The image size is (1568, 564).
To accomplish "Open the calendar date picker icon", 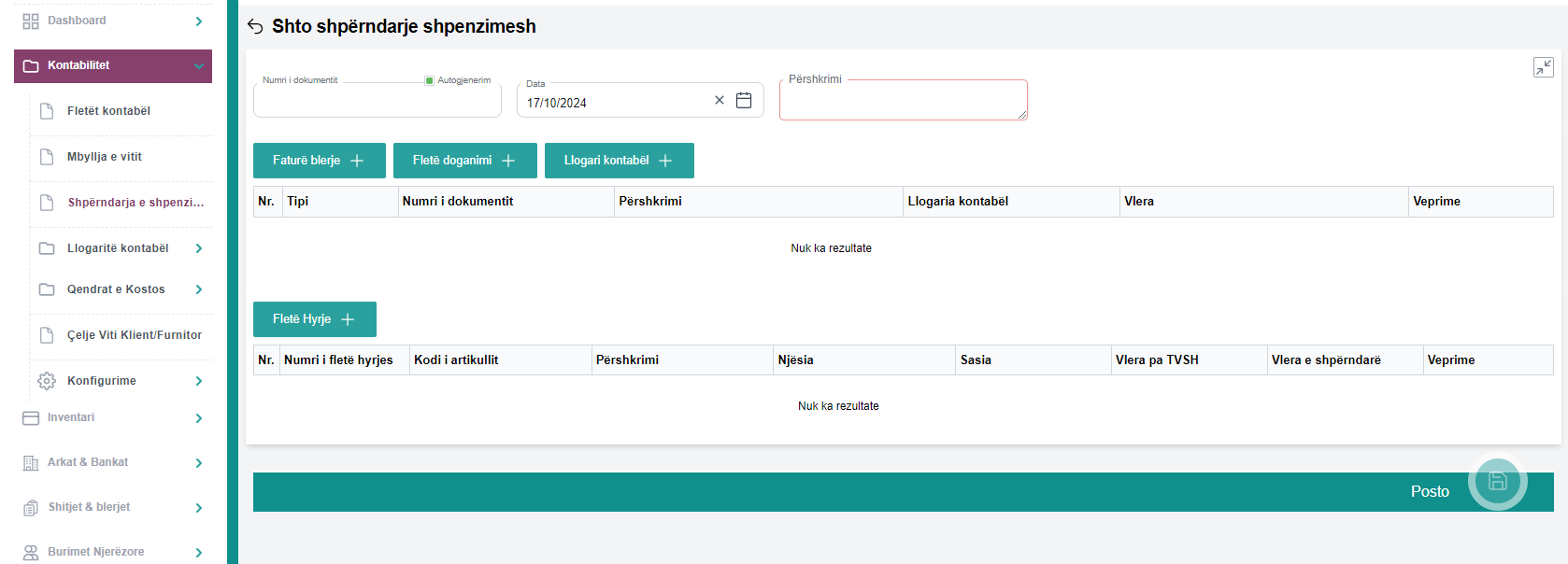I will coord(744,101).
